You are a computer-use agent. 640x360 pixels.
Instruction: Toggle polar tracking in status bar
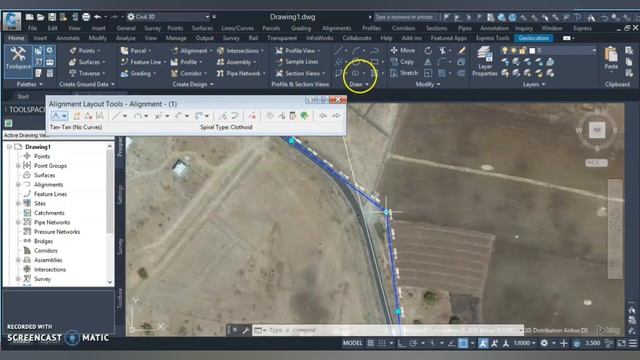click(413, 343)
